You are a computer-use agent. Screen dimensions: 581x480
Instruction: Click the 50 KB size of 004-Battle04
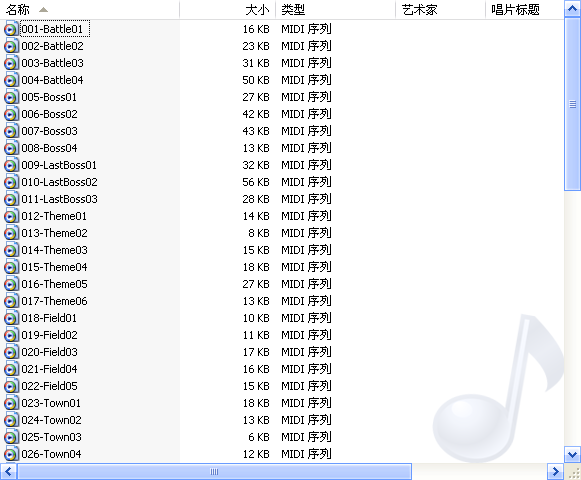click(x=256, y=80)
